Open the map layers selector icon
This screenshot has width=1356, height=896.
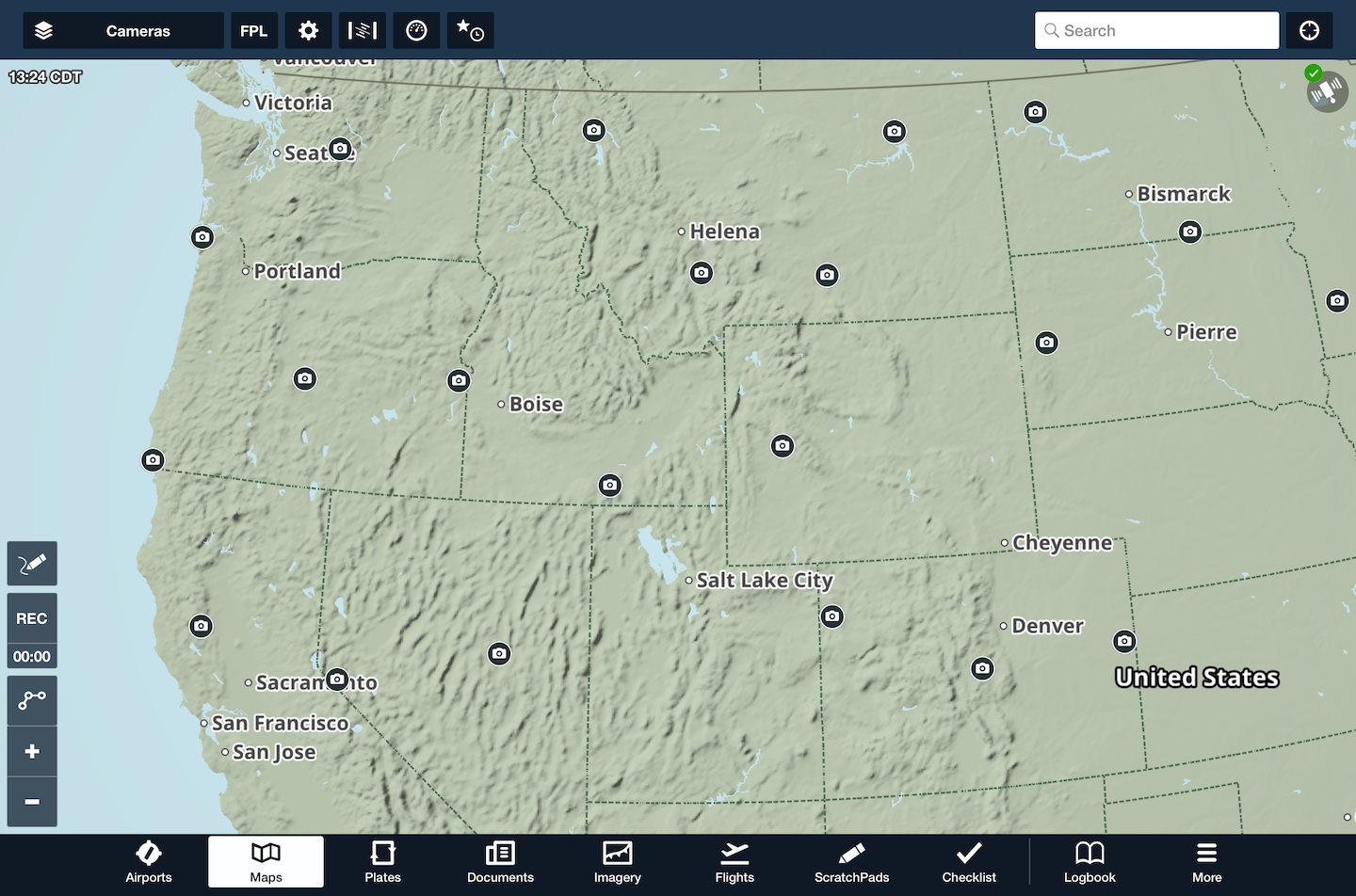point(43,31)
